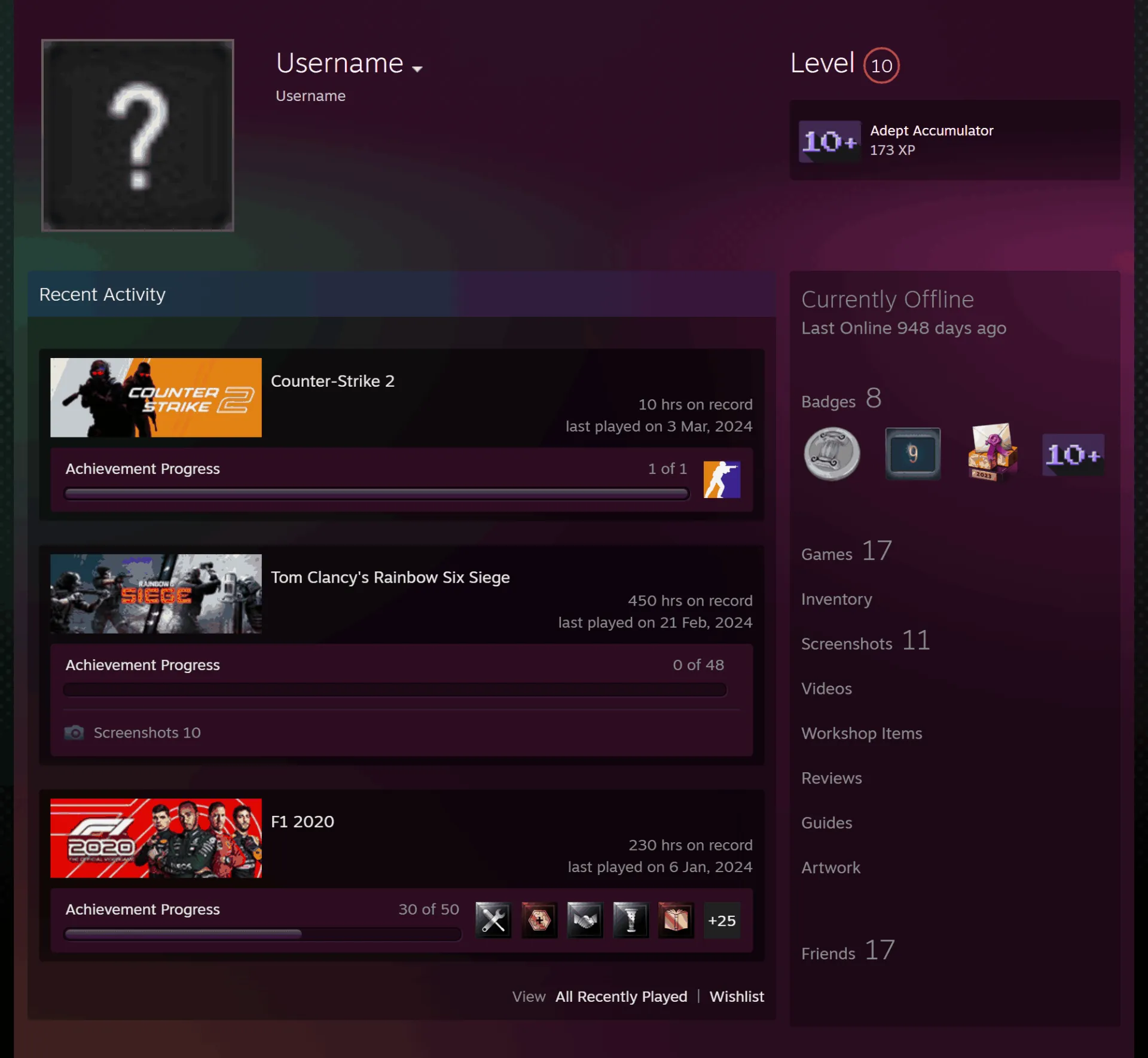
Task: Click the number 9 years badge
Action: coord(912,454)
